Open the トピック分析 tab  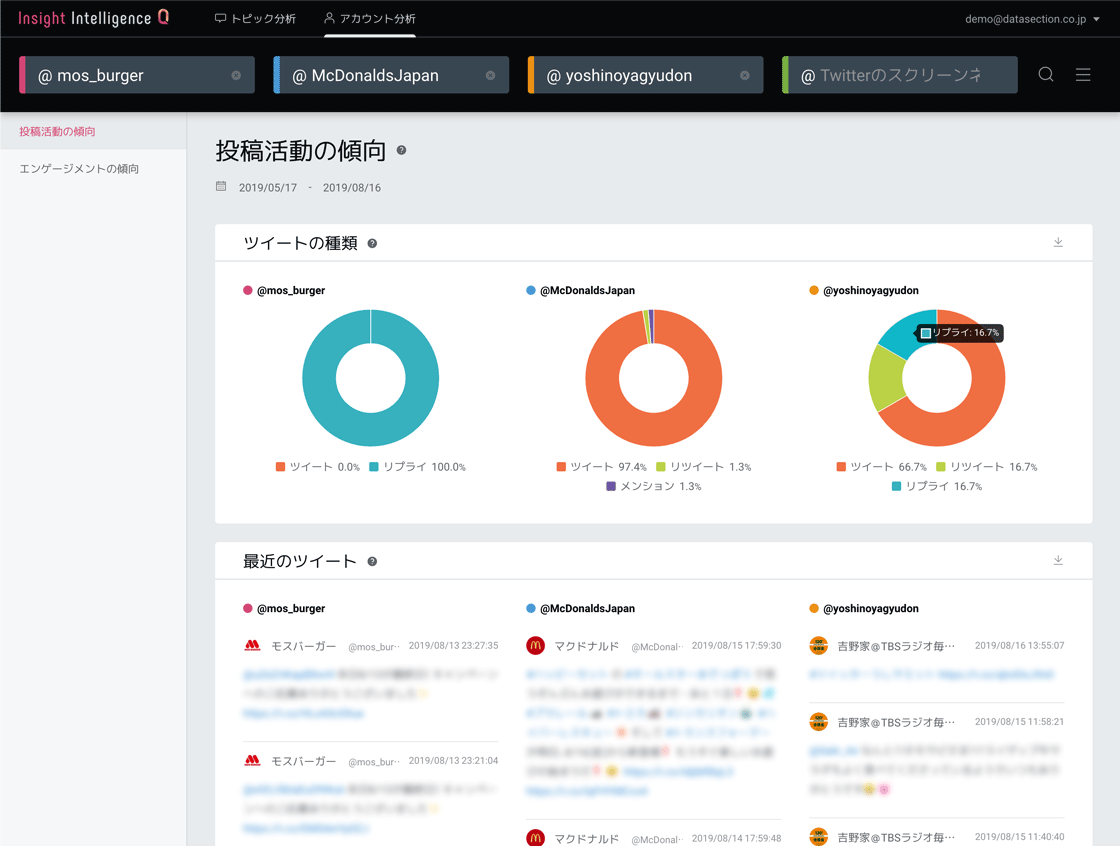click(255, 19)
